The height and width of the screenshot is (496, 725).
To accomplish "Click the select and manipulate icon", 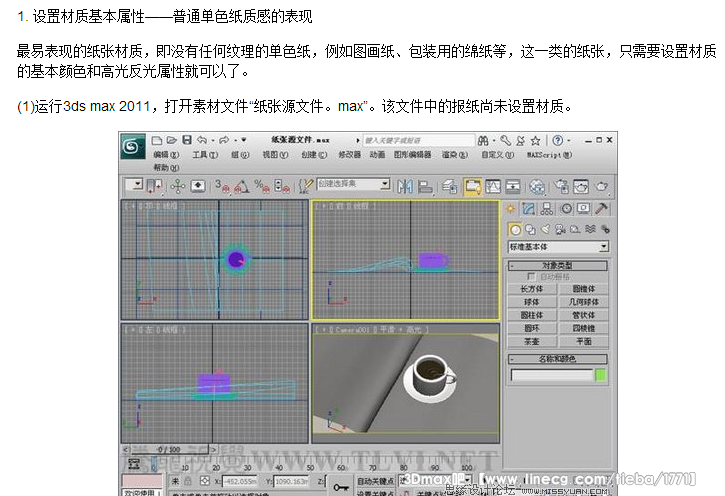I will tap(178, 186).
